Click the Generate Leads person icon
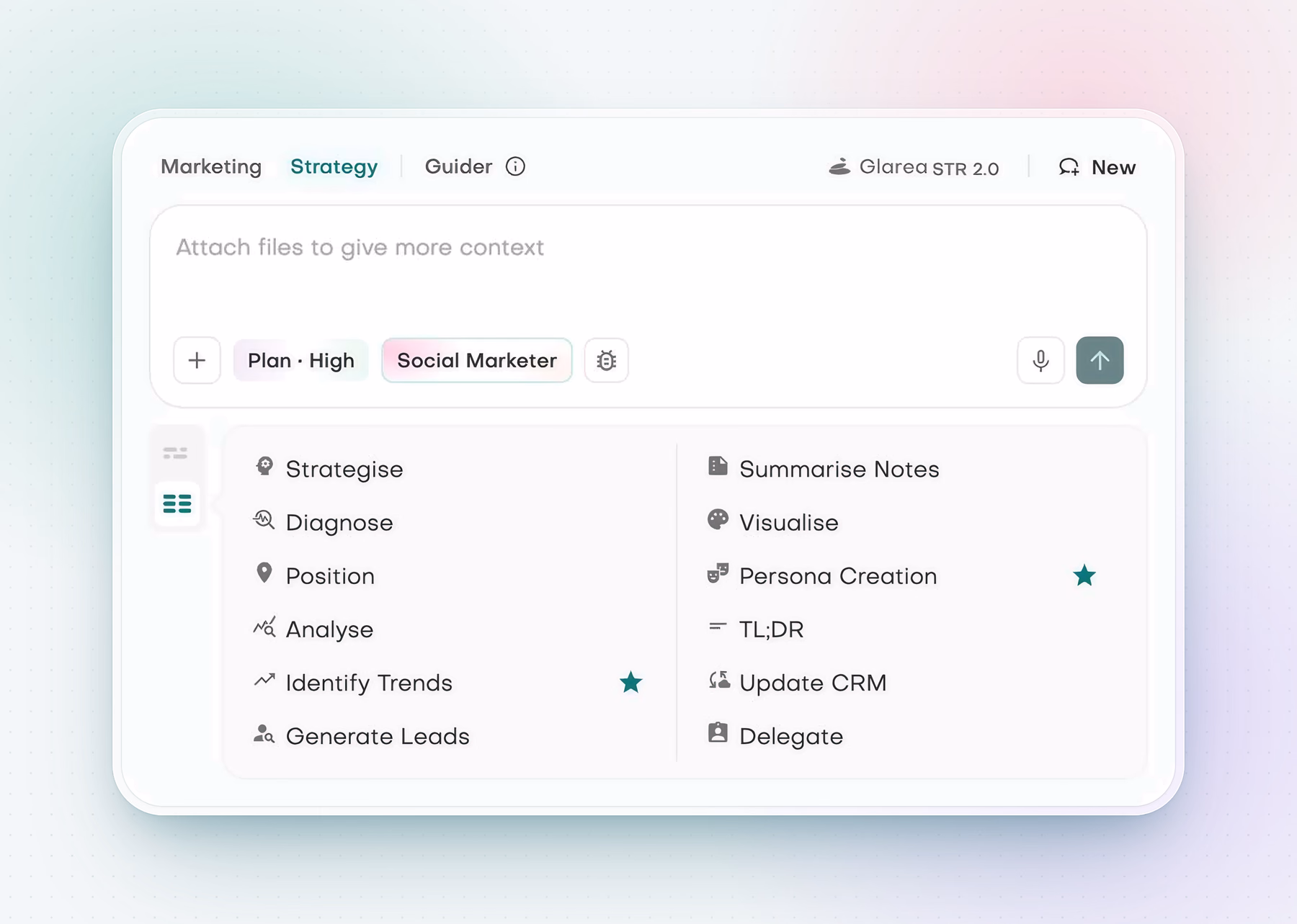Screen dimensions: 1297x924 click(x=264, y=734)
